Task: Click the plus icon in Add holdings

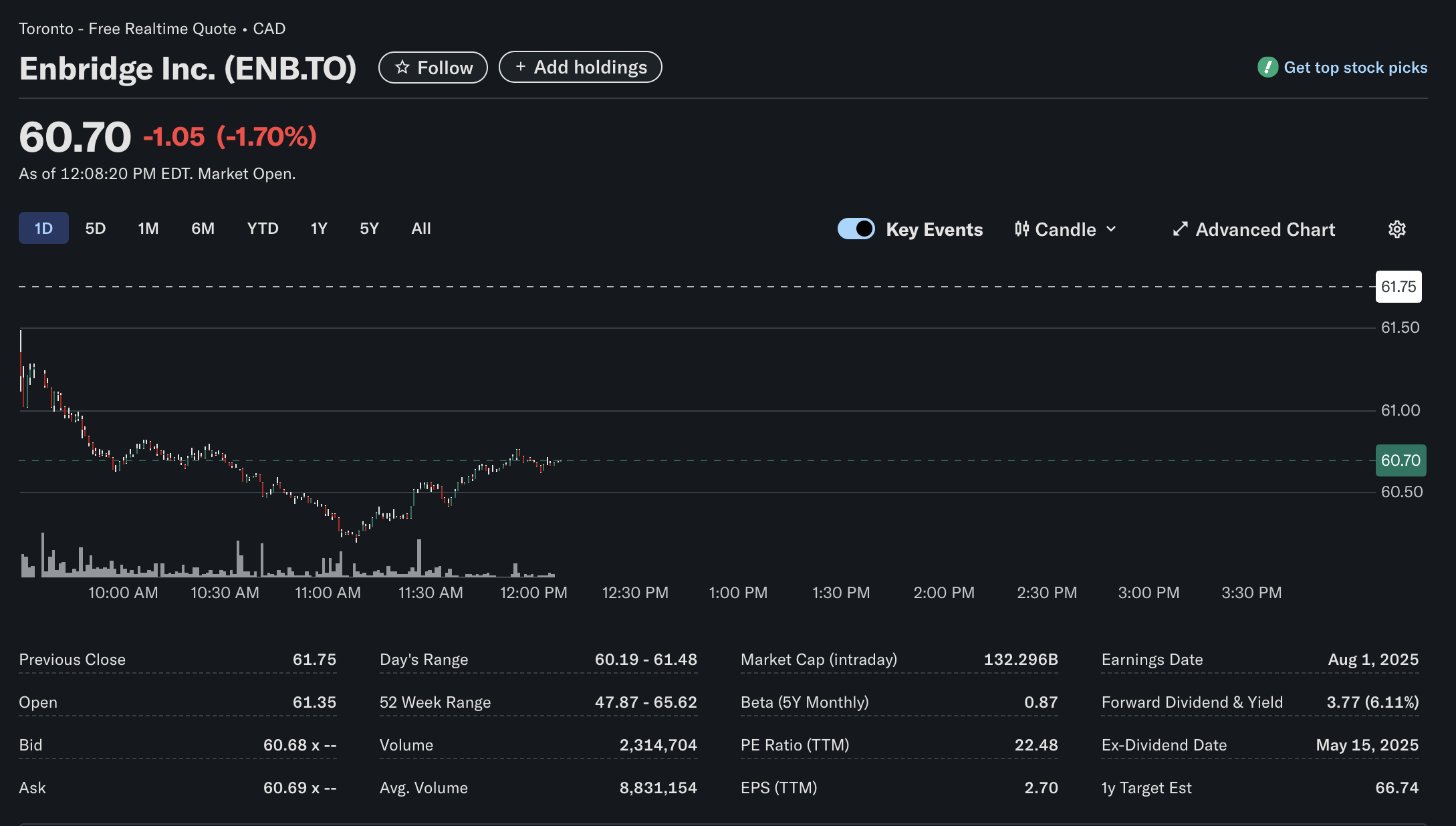Action: coord(520,67)
